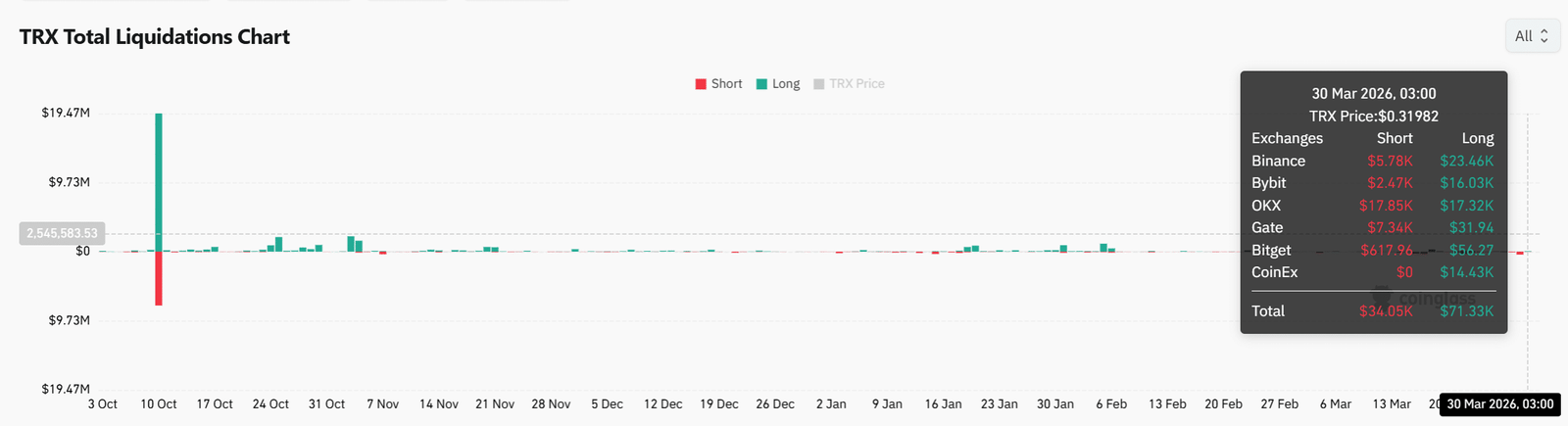Select the Binance row in the tooltip
The height and width of the screenshot is (426, 1568).
pyautogui.click(x=1373, y=161)
